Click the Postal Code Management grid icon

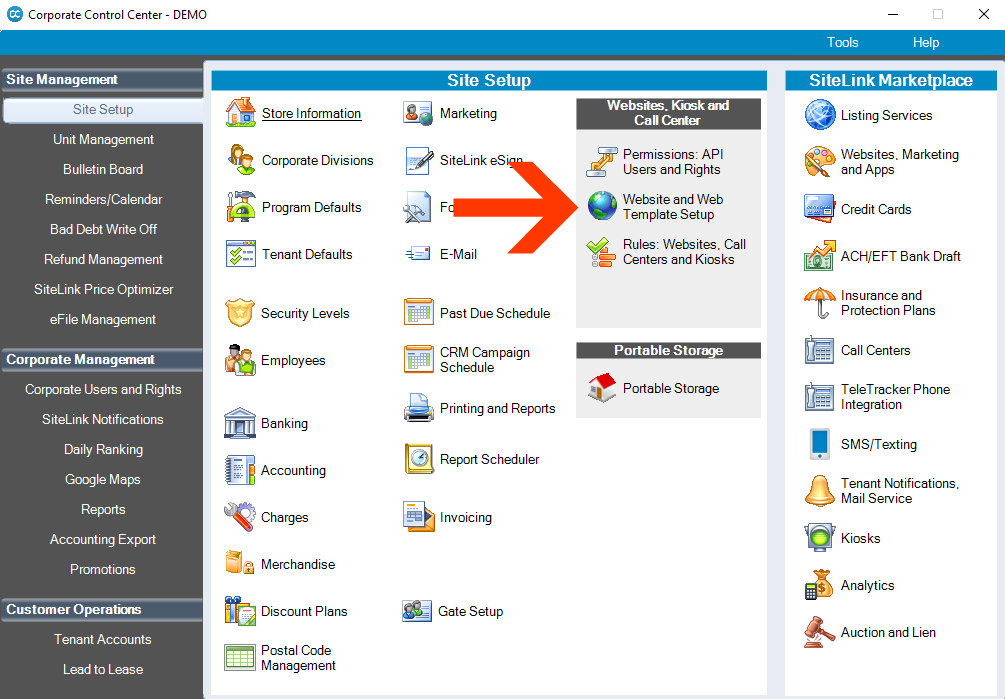pos(240,657)
